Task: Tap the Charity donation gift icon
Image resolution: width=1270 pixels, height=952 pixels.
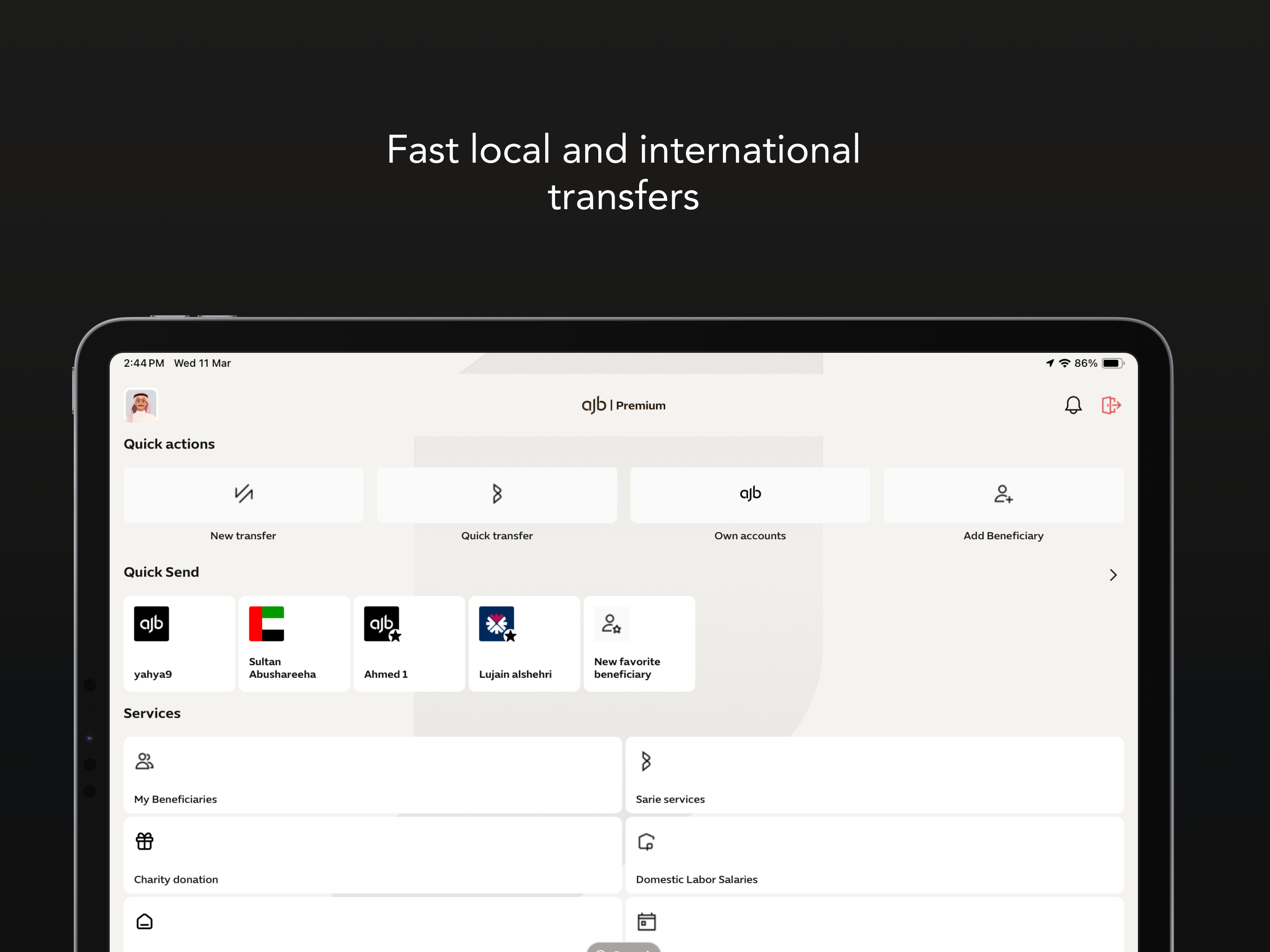Action: [144, 841]
